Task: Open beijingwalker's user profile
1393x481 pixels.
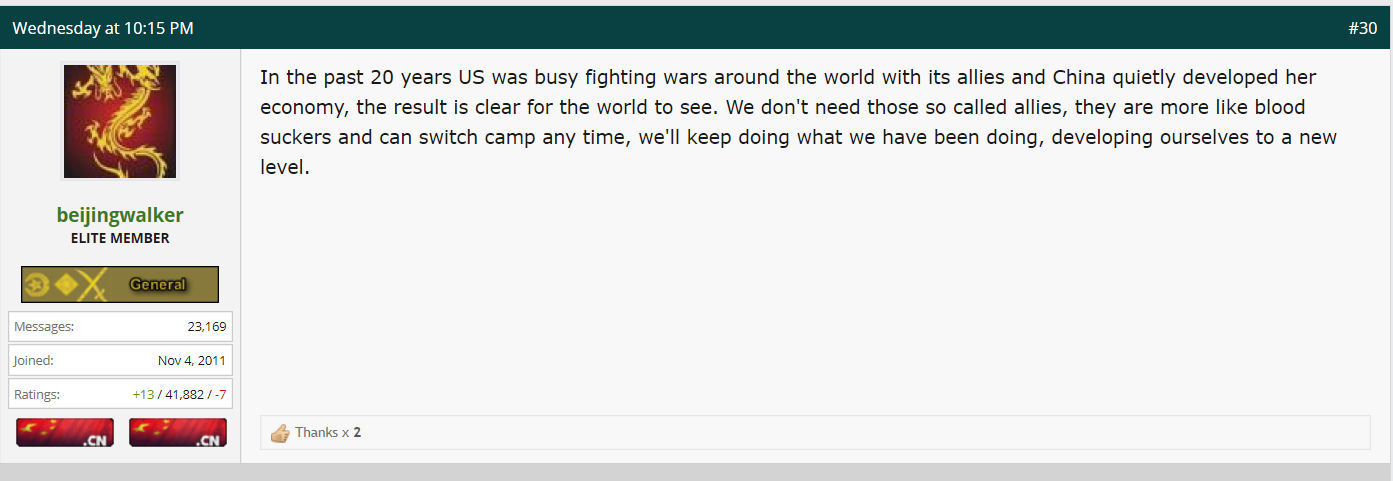Action: [120, 215]
